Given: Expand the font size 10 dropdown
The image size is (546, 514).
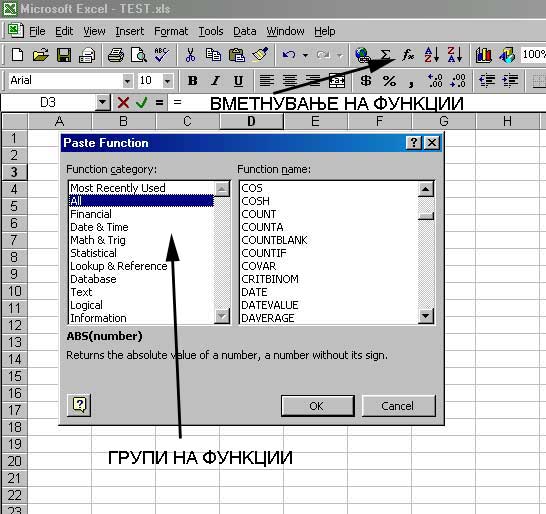Looking at the screenshot, I should pyautogui.click(x=167, y=81).
